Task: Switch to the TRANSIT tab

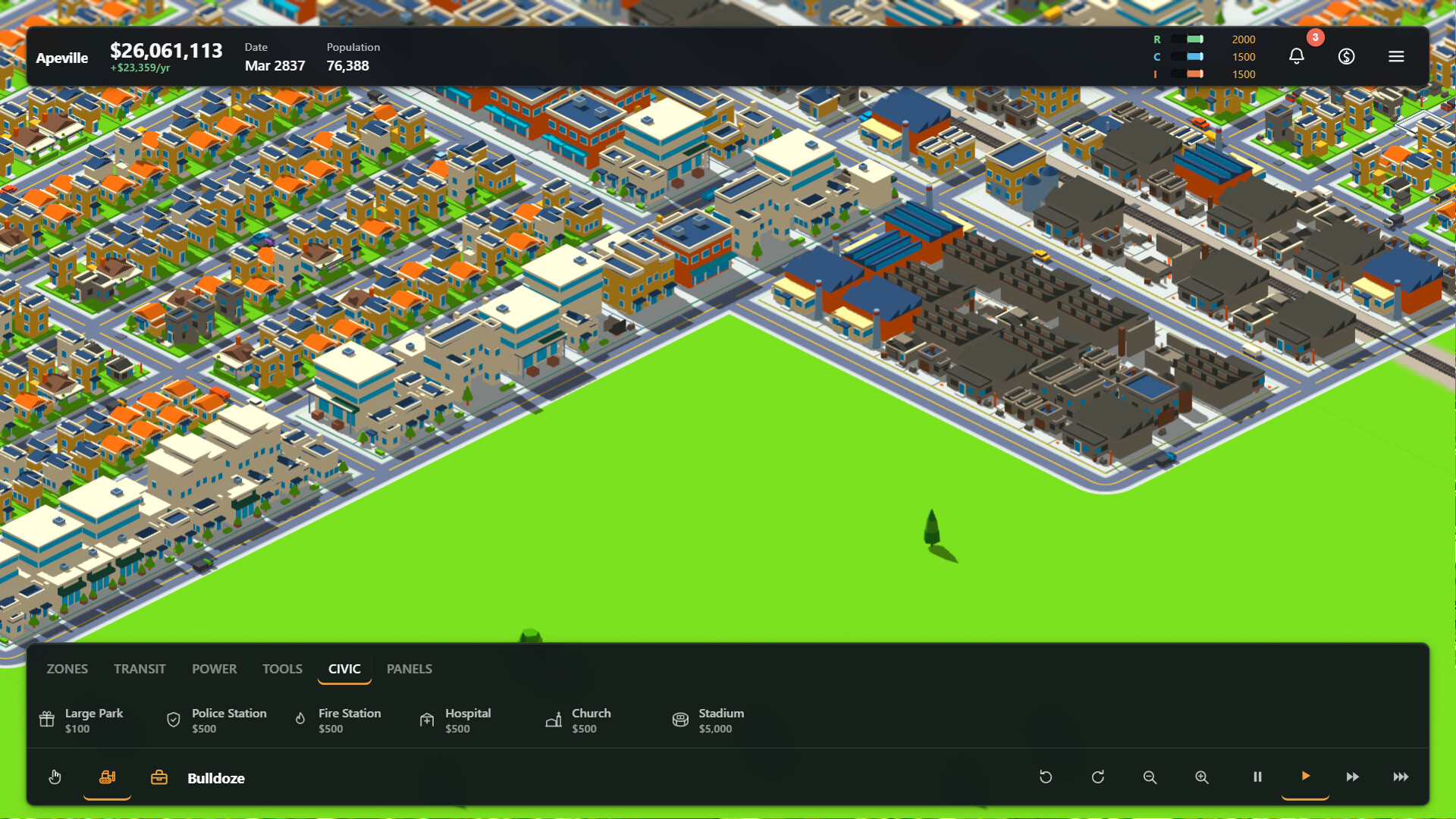Action: click(140, 669)
